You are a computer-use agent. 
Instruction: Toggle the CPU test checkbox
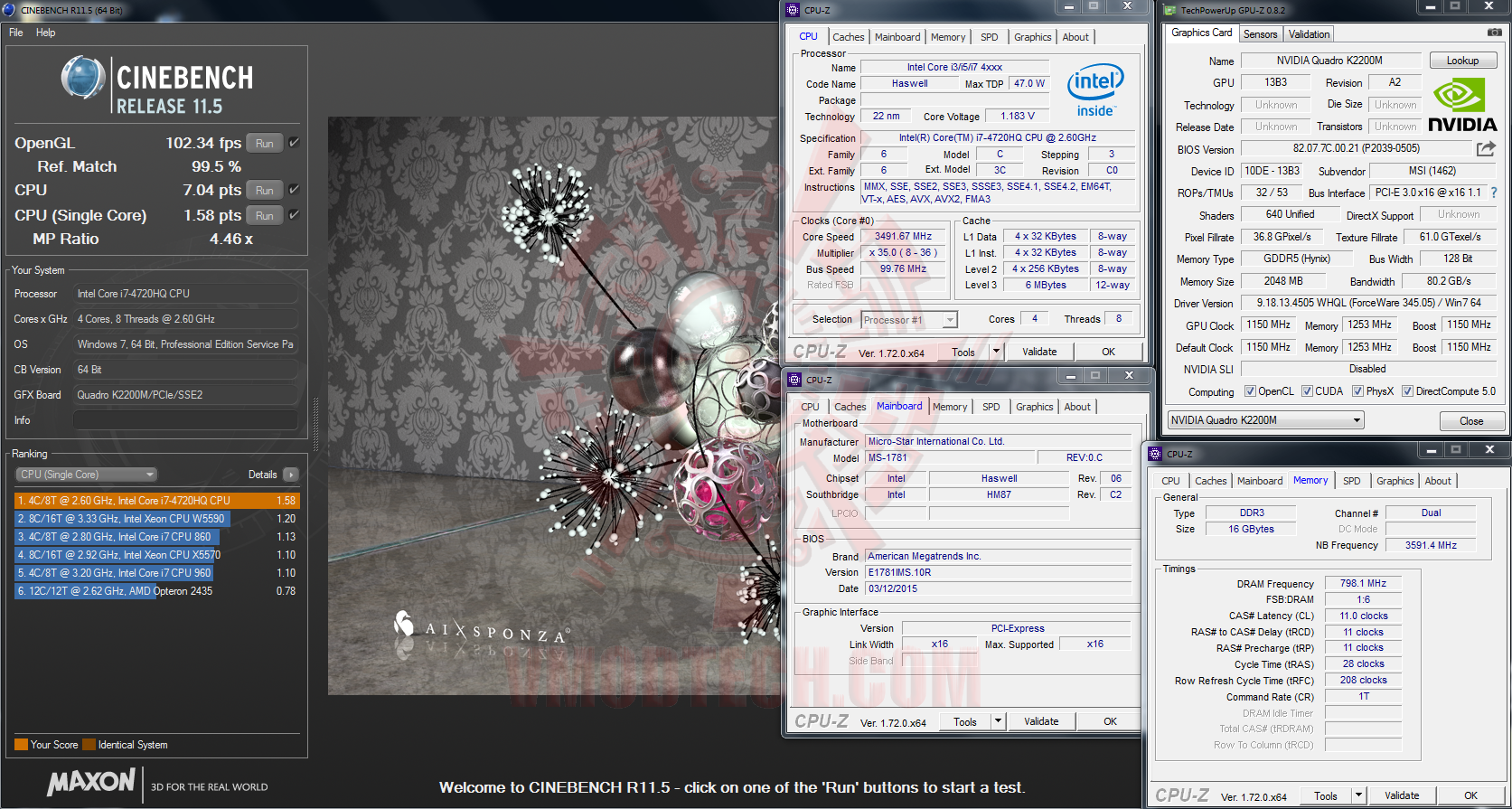tap(294, 190)
